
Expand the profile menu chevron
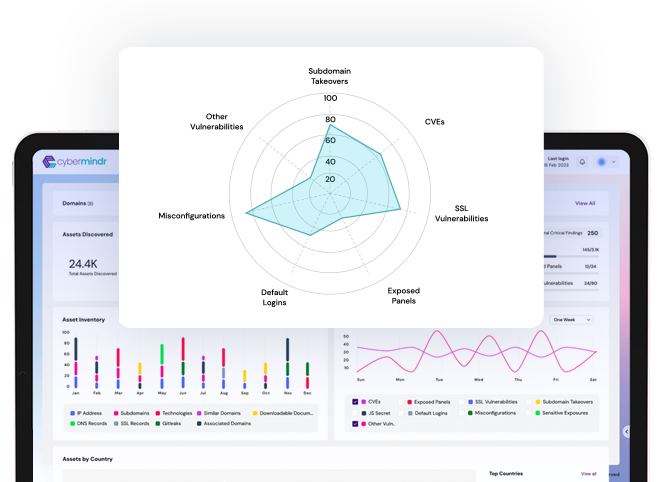pos(614,162)
